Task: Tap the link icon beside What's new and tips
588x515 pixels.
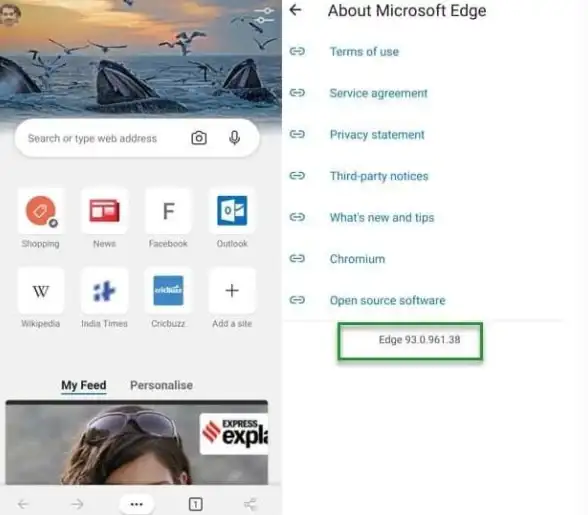Action: pos(297,217)
